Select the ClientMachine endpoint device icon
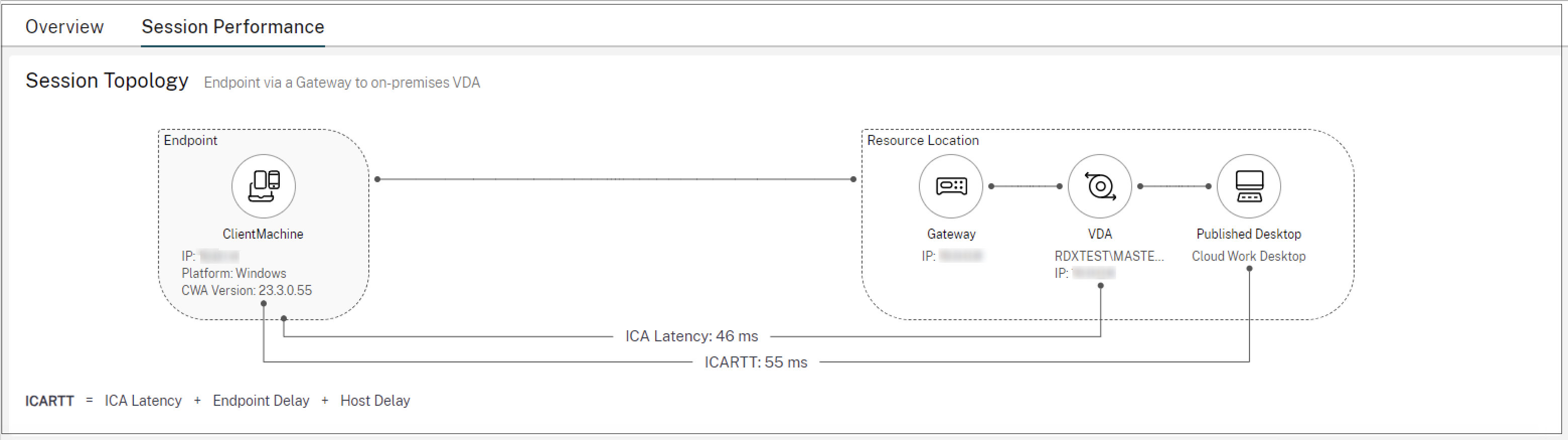 click(264, 186)
